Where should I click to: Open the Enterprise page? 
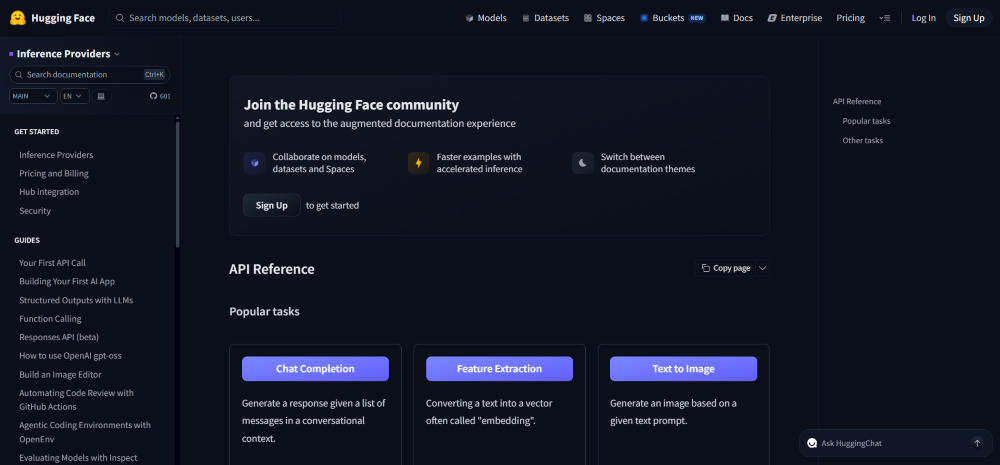tap(795, 18)
